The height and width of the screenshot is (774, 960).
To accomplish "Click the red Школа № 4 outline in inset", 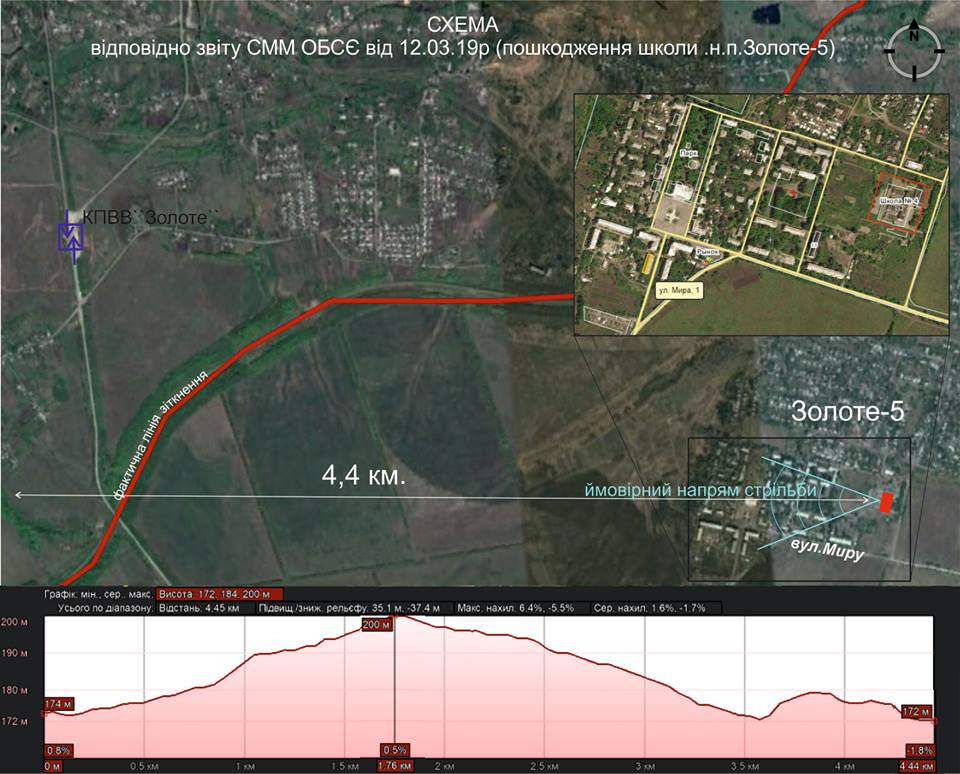I will pyautogui.click(x=903, y=202).
